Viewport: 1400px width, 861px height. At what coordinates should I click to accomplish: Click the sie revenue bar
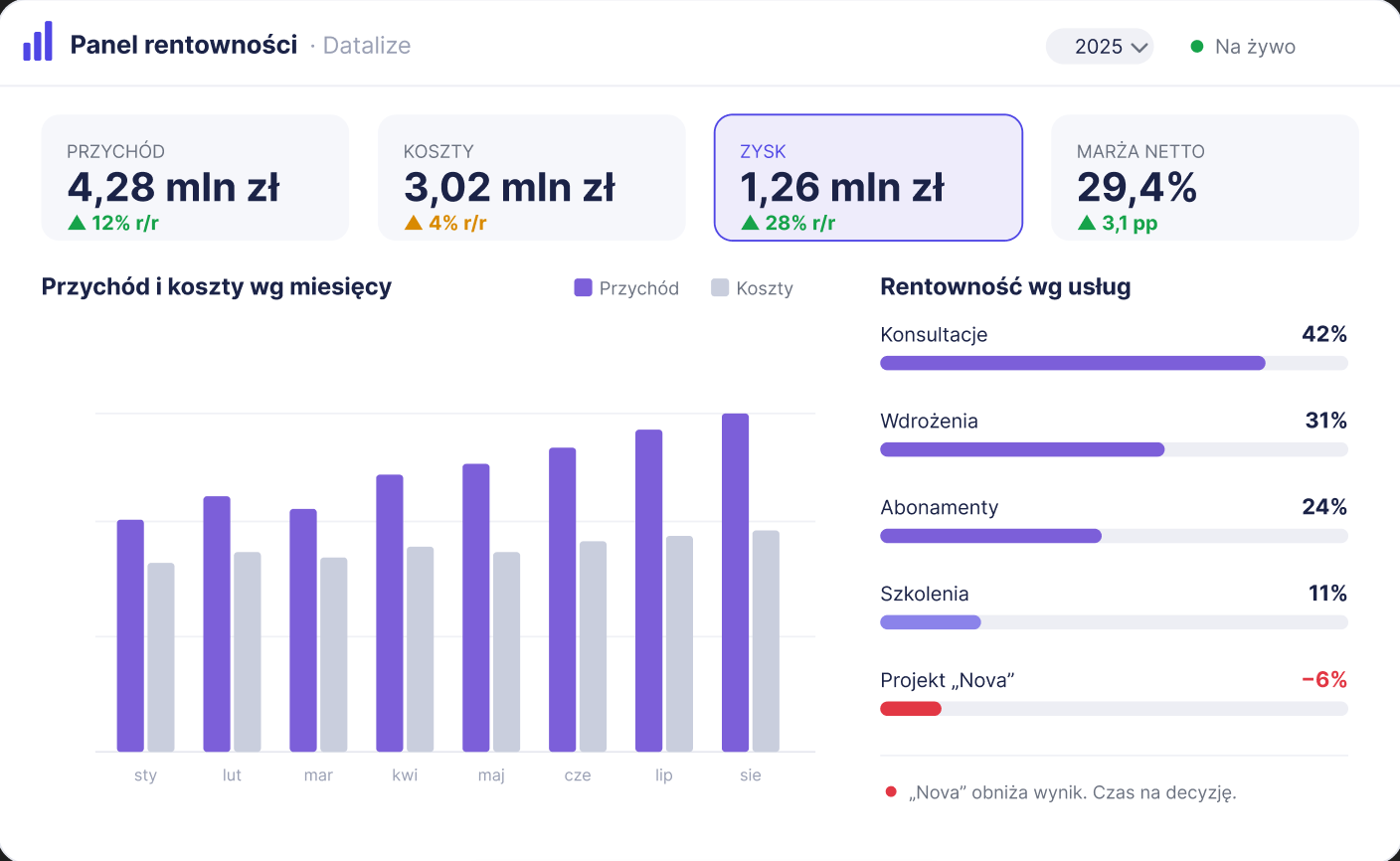tap(735, 583)
